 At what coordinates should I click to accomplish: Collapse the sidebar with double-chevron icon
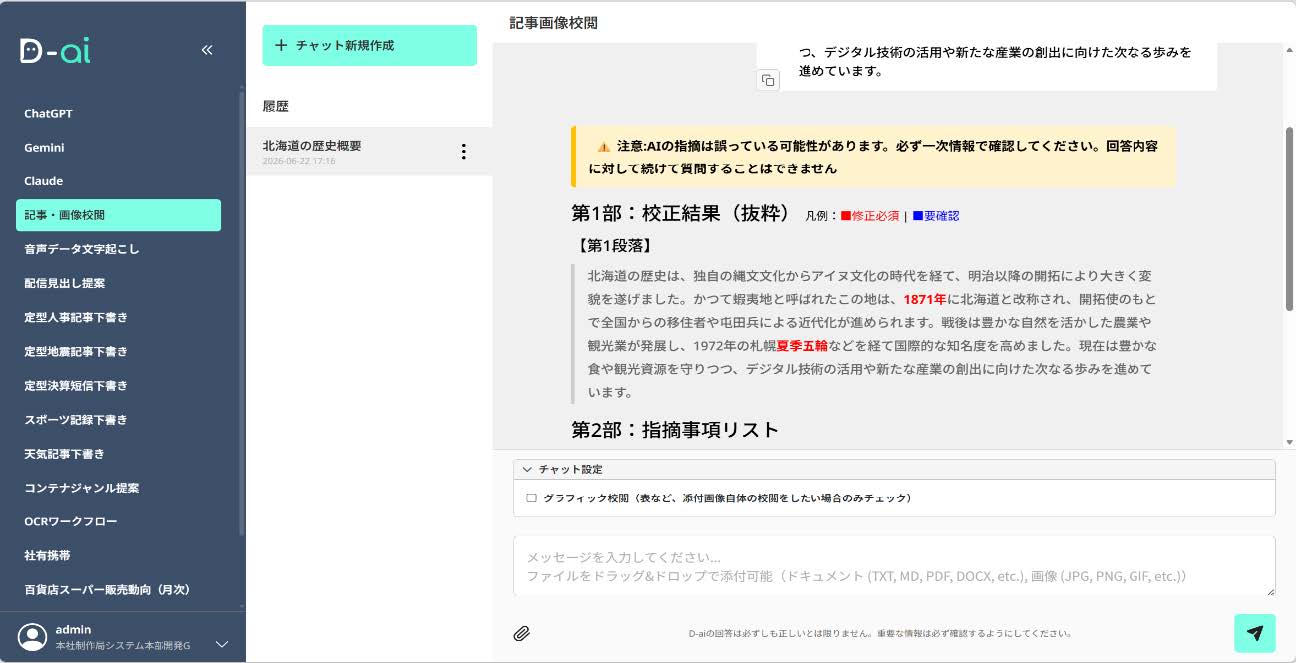(x=207, y=50)
